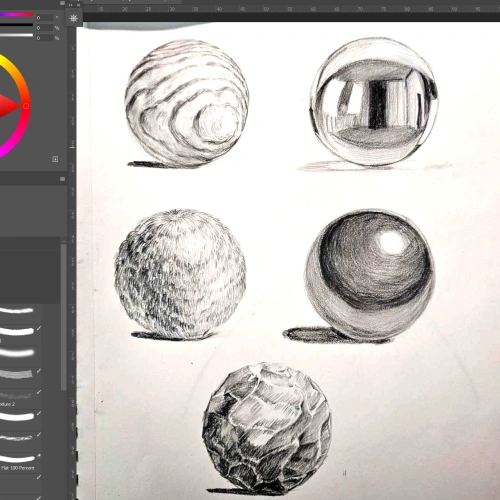Click the sun-shaped icon at canvas corner
The image size is (500, 500).
click(x=73, y=18)
